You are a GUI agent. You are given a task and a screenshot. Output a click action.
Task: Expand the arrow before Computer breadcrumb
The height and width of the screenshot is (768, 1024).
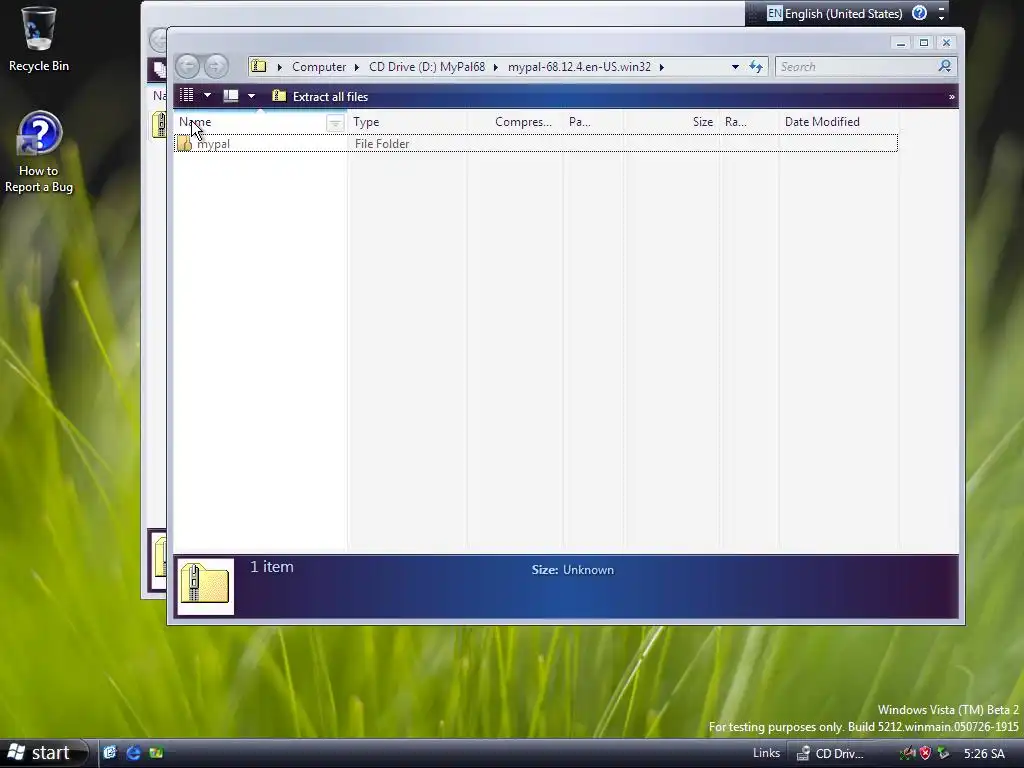pyautogui.click(x=280, y=67)
